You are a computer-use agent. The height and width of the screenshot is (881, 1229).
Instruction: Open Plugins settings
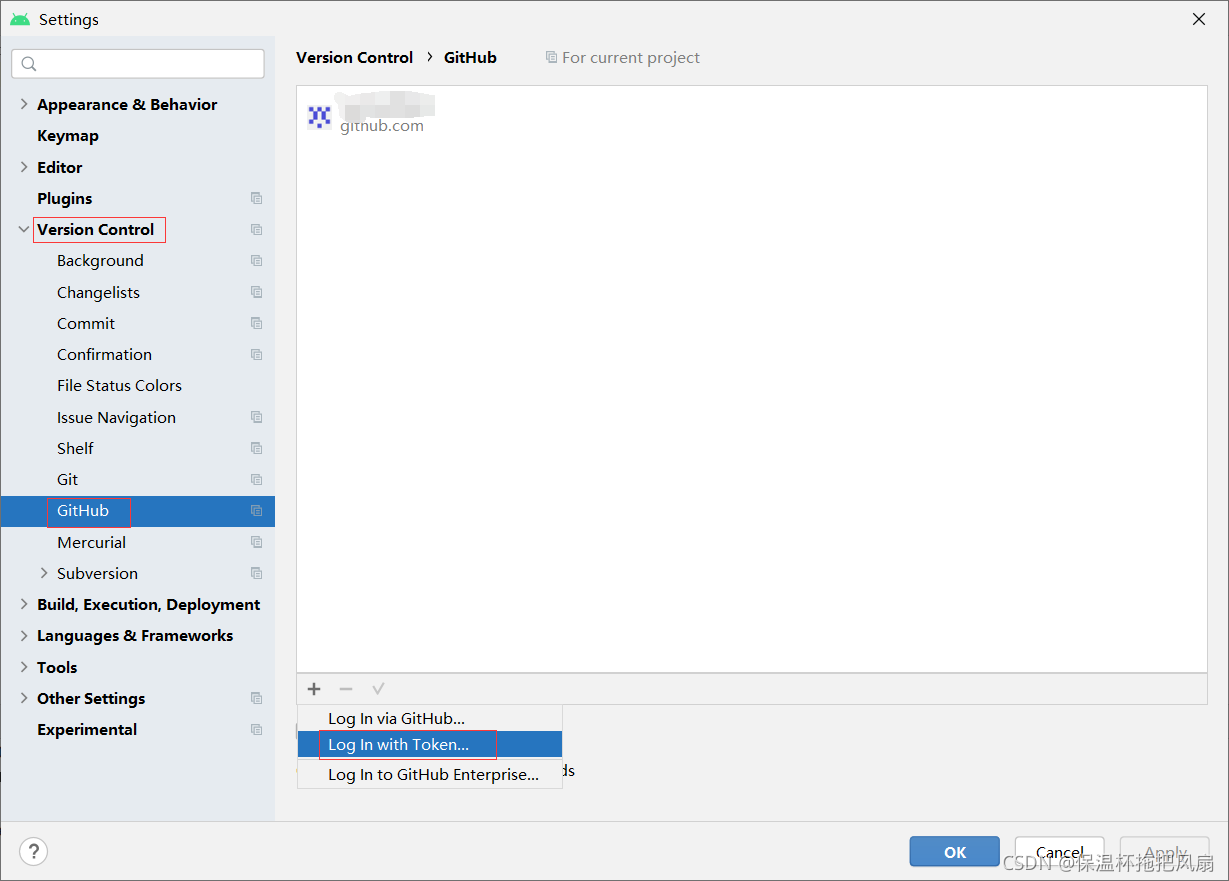click(x=65, y=198)
